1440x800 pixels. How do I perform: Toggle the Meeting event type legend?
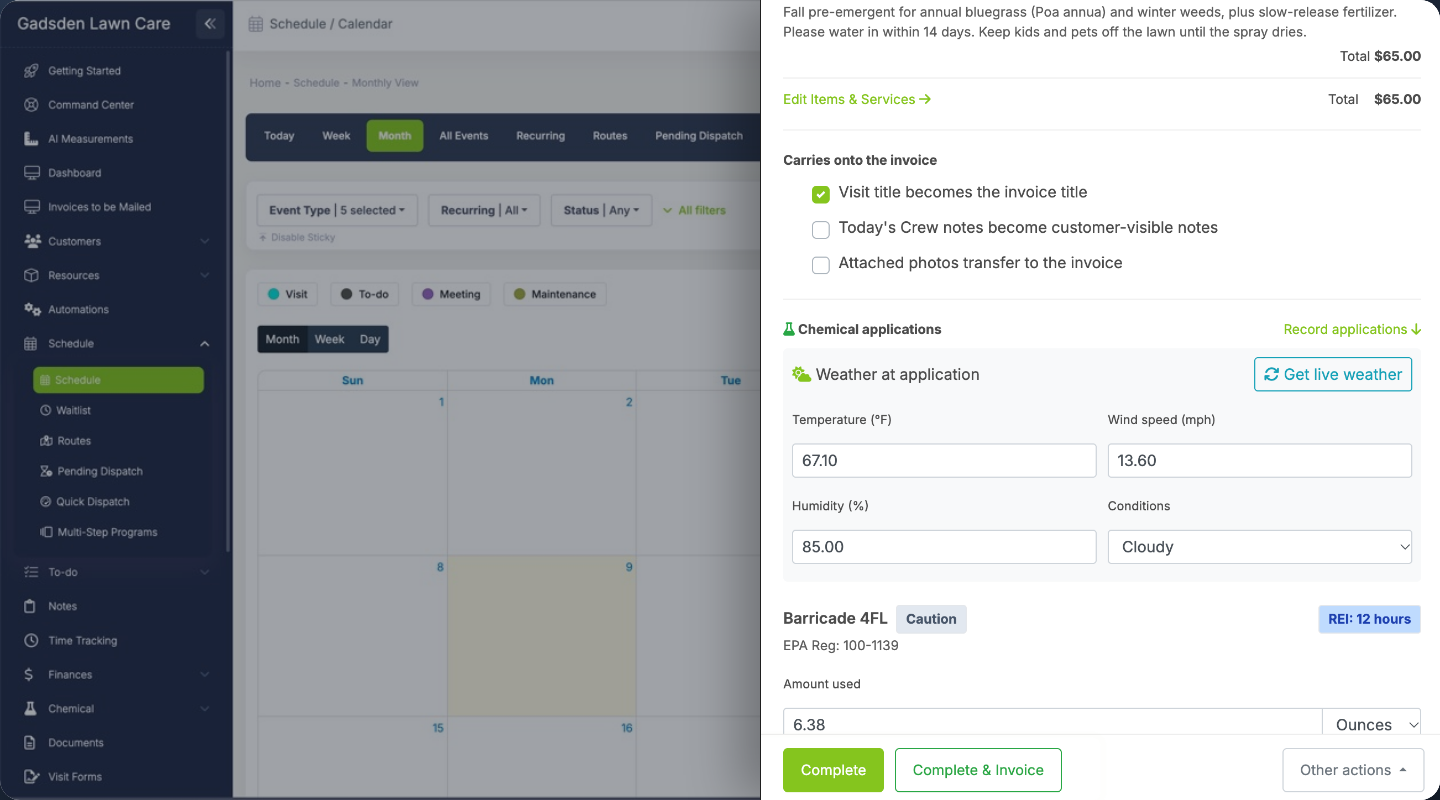click(451, 294)
